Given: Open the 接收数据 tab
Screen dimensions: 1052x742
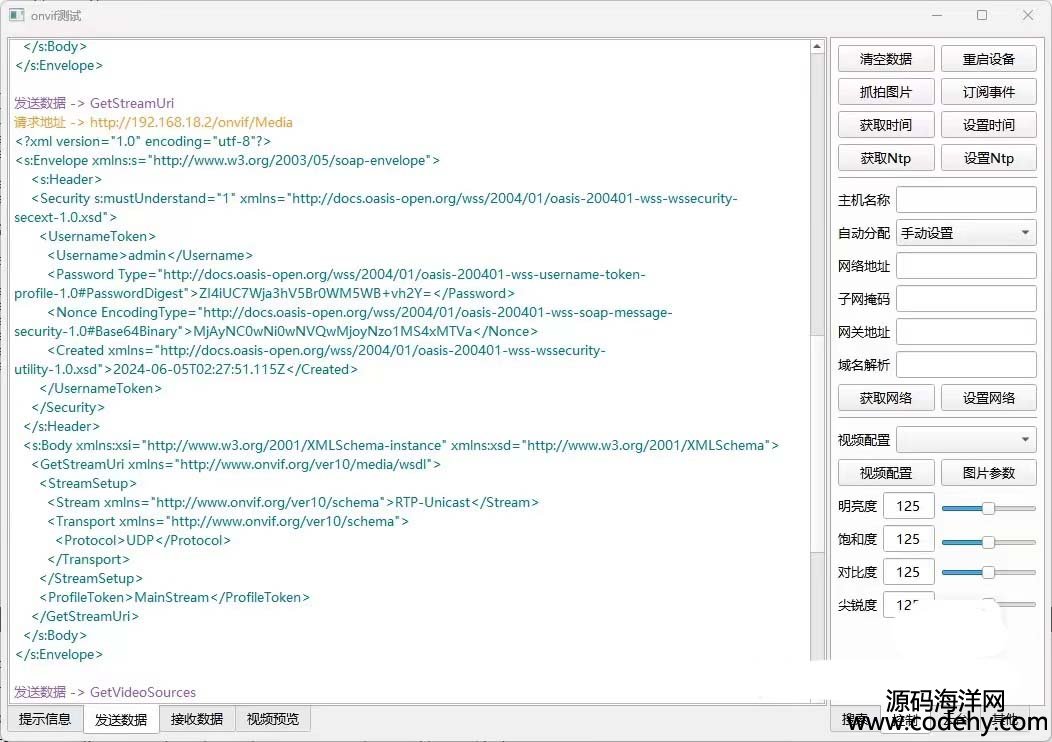Looking at the screenshot, I should pyautogui.click(x=197, y=719).
